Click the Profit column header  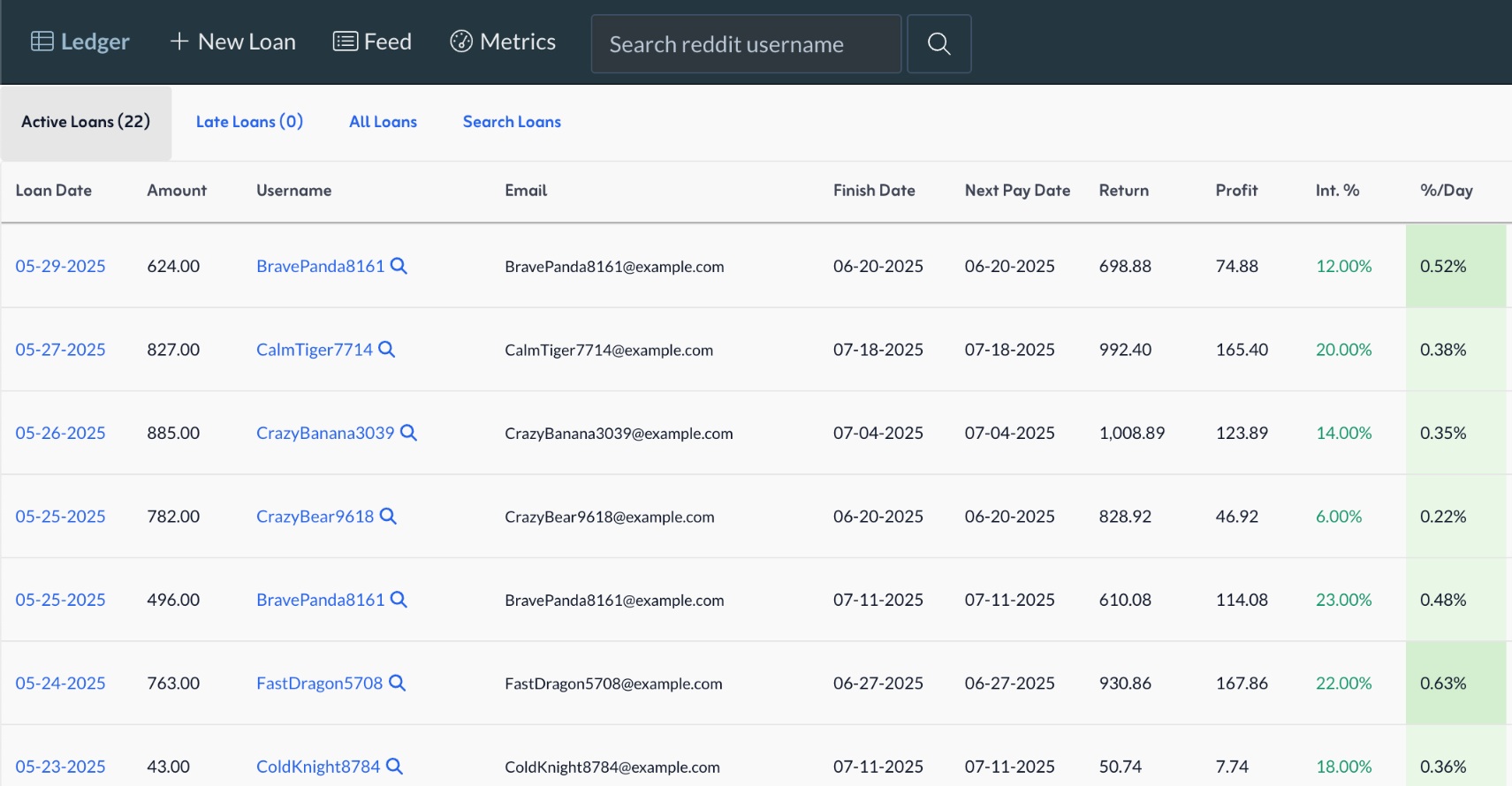pos(1236,191)
